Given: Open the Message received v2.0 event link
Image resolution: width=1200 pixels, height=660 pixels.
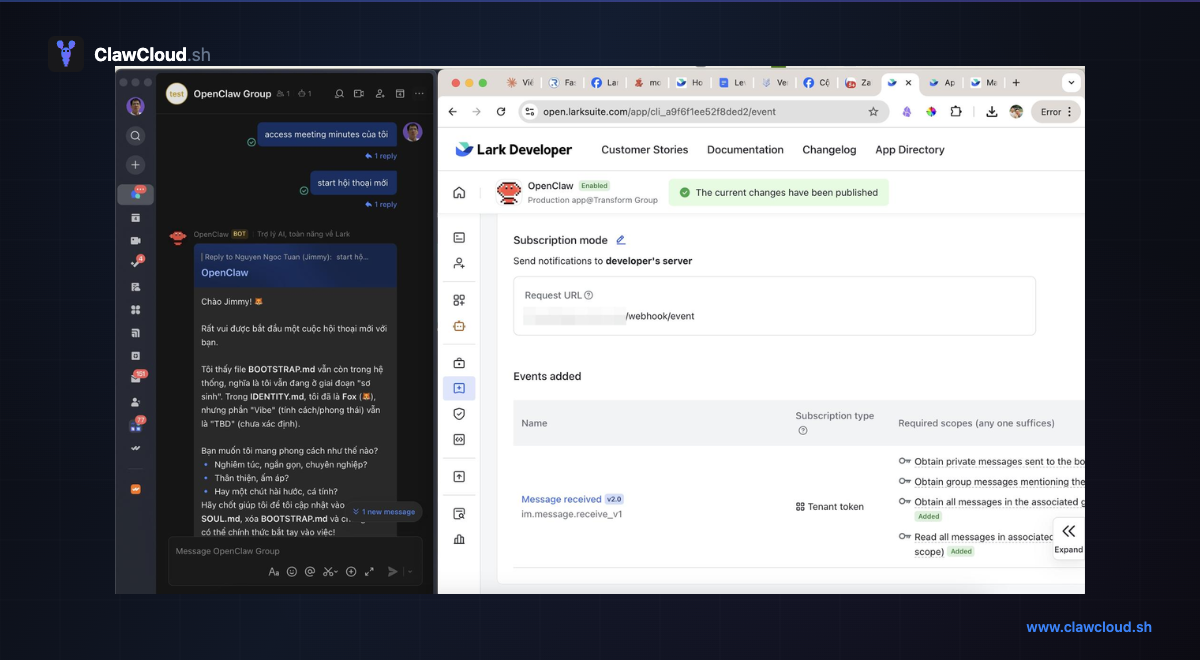Looking at the screenshot, I should (561, 498).
